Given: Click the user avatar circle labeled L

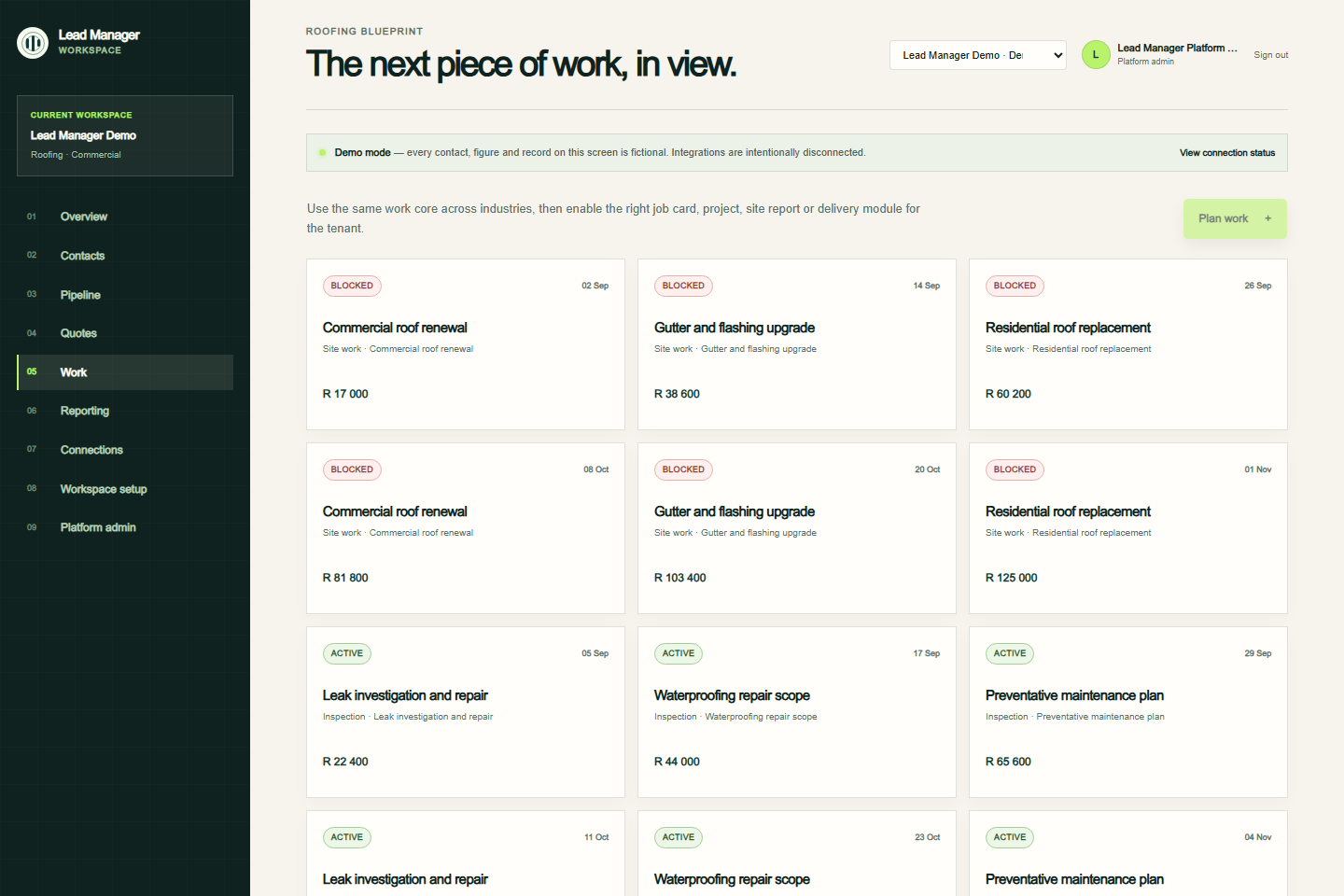Looking at the screenshot, I should (x=1096, y=55).
